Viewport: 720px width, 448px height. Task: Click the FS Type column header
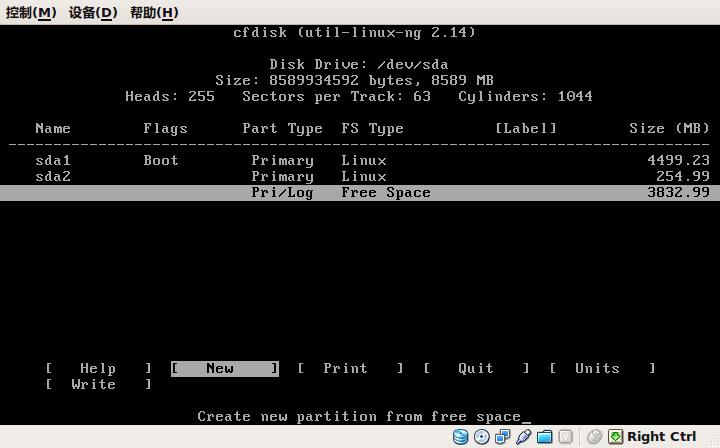click(372, 129)
